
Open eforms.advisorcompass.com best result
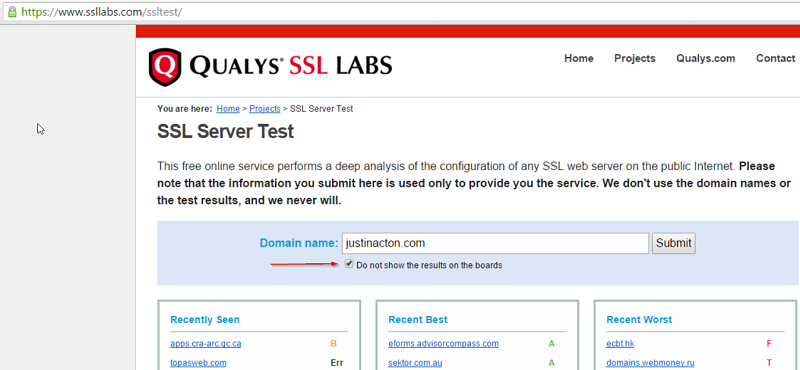click(443, 344)
